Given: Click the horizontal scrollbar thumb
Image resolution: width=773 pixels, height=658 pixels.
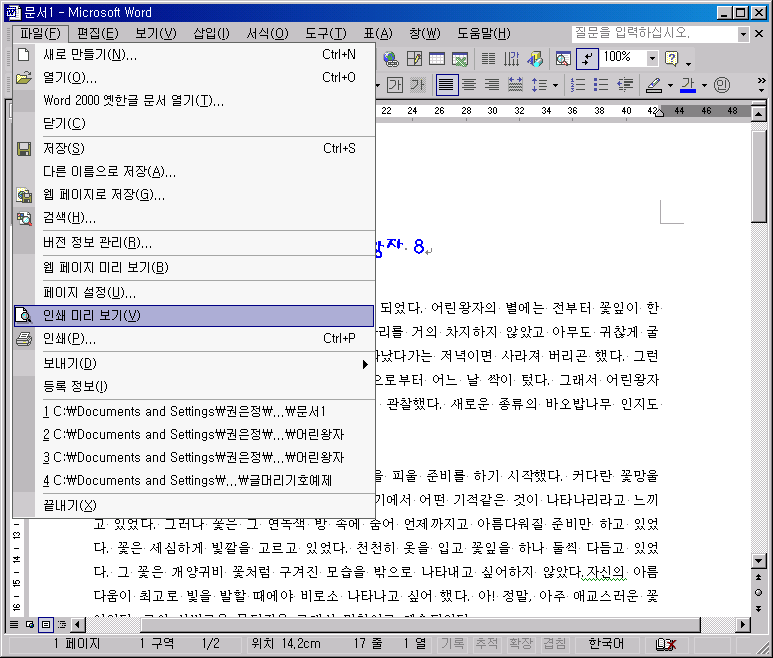Looking at the screenshot, I should 420,624.
